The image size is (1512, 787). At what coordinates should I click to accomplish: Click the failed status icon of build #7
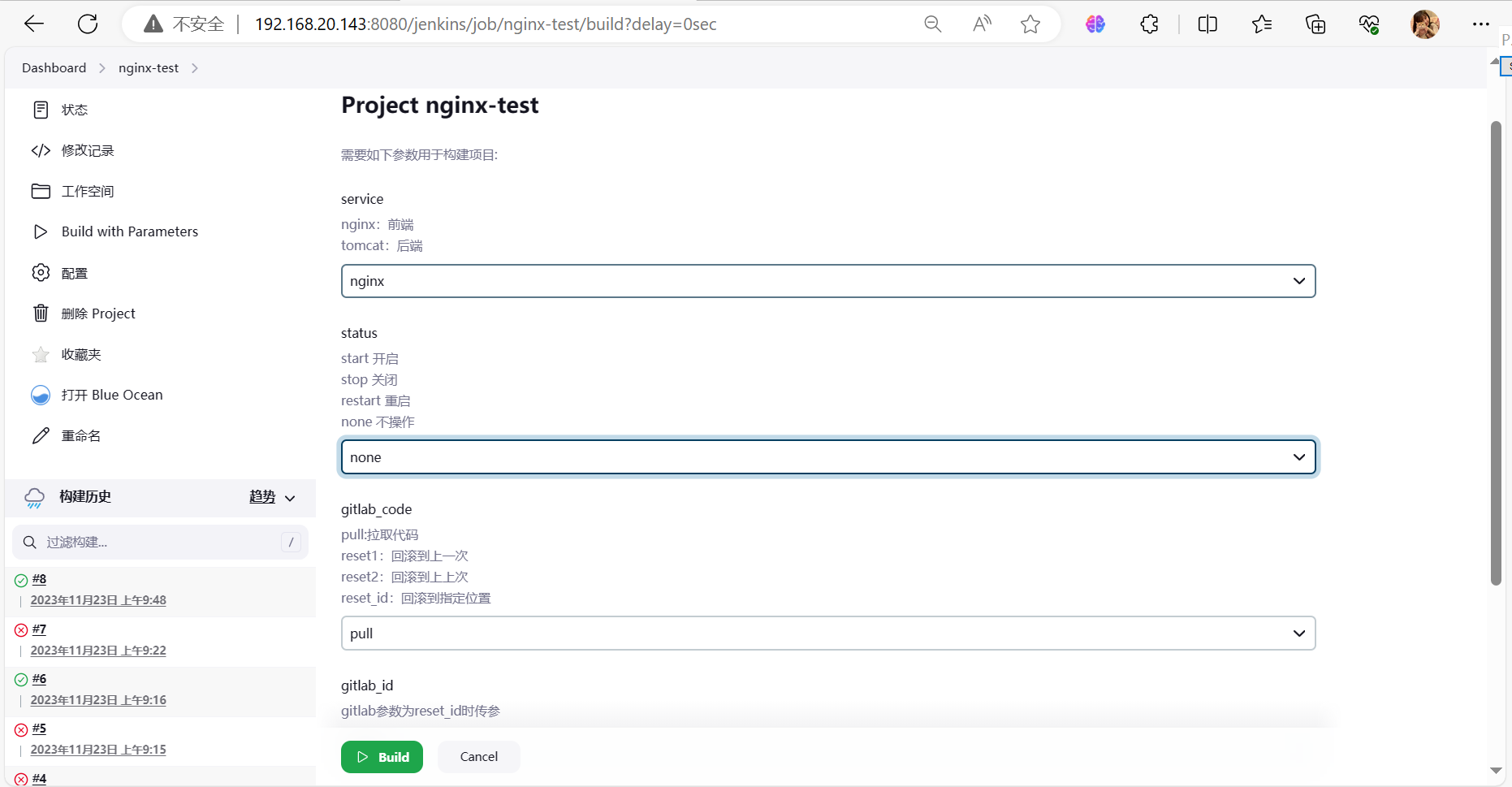(21, 630)
